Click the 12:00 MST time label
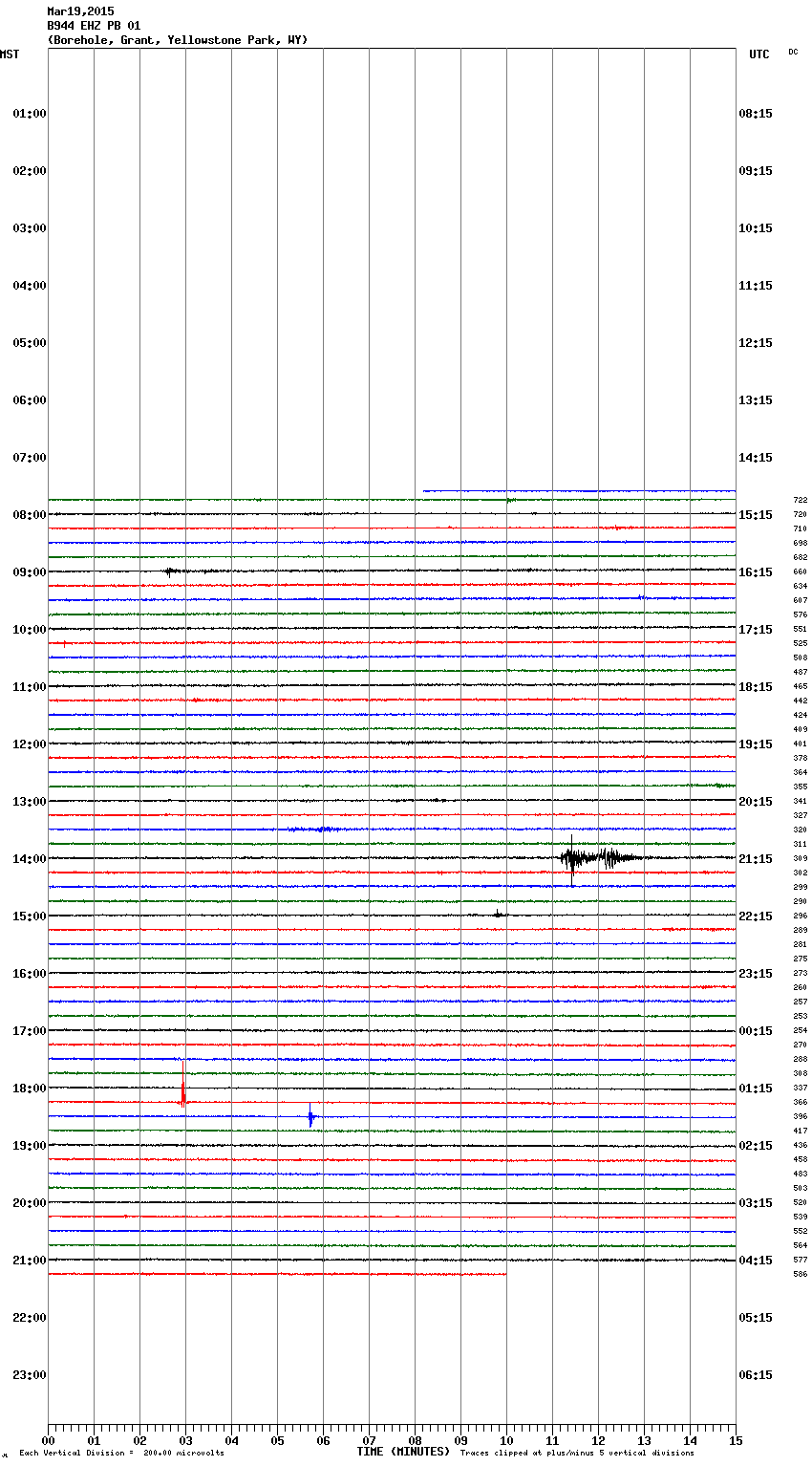The height and width of the screenshot is (1466, 812). pyautogui.click(x=30, y=744)
